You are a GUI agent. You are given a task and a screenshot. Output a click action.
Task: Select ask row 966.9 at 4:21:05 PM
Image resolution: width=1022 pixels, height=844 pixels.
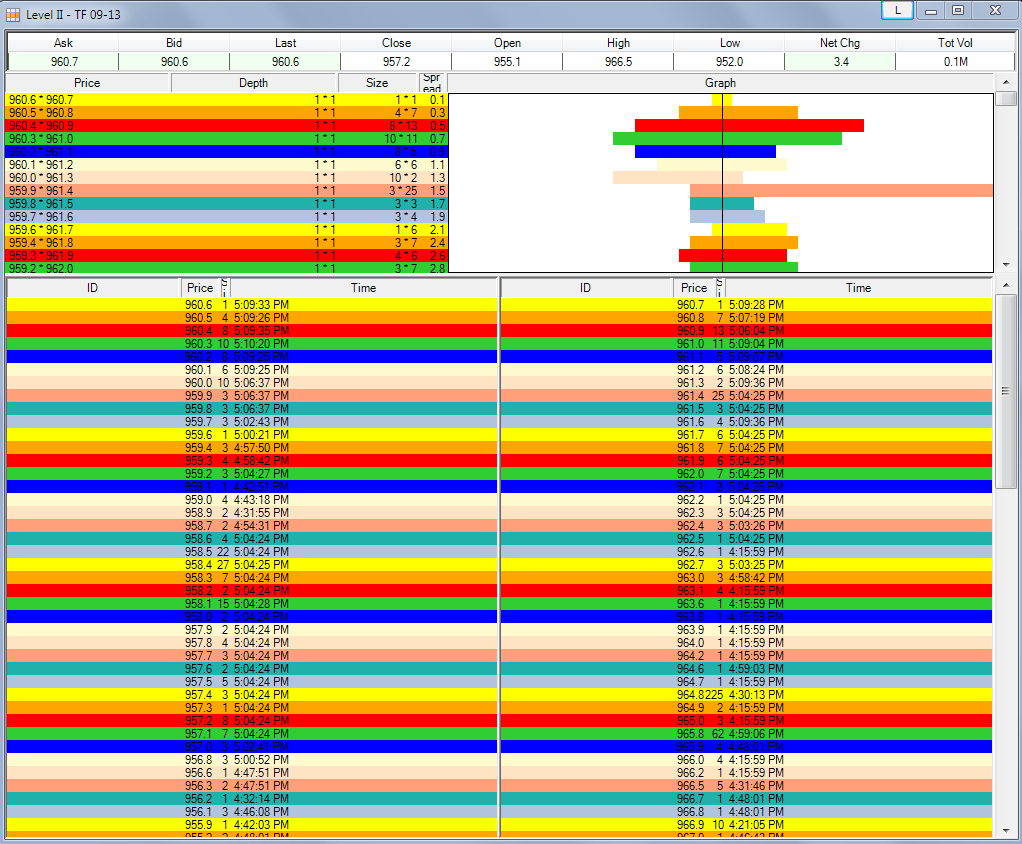coord(746,825)
